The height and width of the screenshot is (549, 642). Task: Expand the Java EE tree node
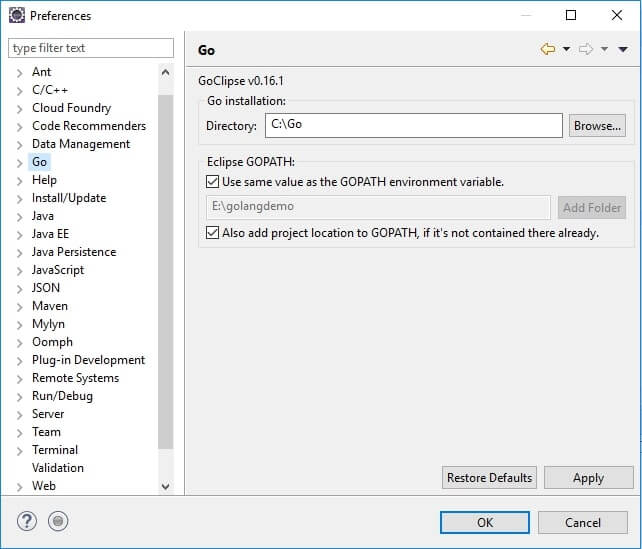click(19, 234)
